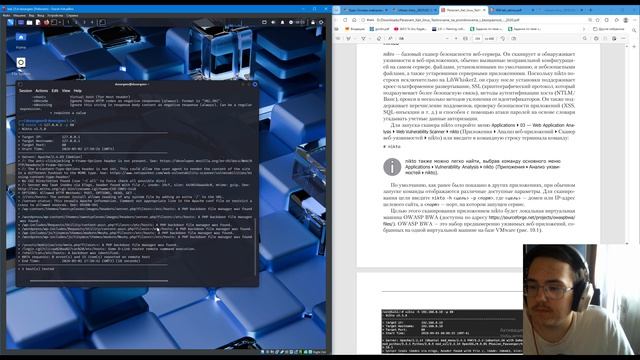
Task: Switch to workspace 3 in Kali panel
Action: tap(84, 22)
